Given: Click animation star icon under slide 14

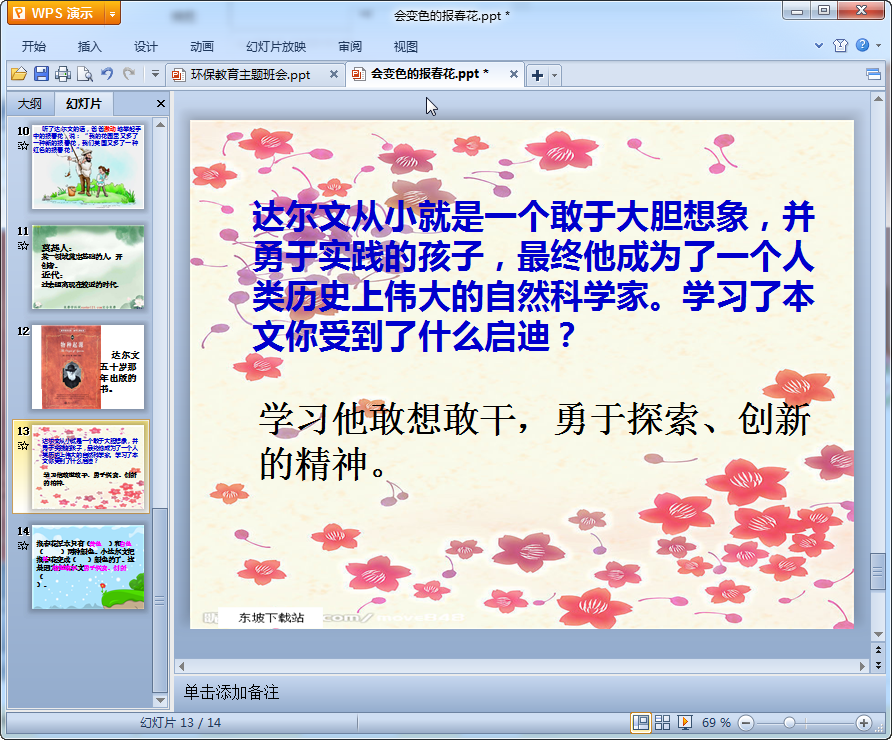Looking at the screenshot, I should [x=23, y=546].
